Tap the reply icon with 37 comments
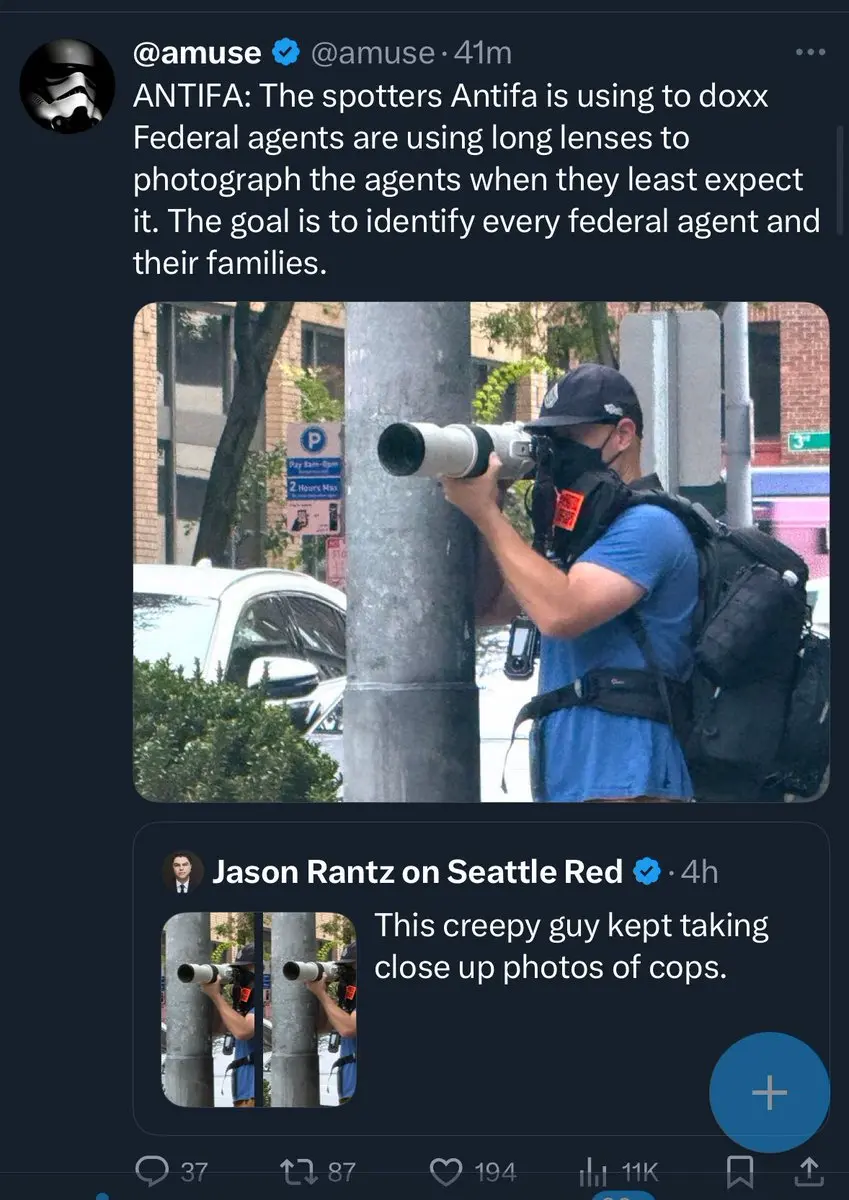 pyautogui.click(x=171, y=1171)
